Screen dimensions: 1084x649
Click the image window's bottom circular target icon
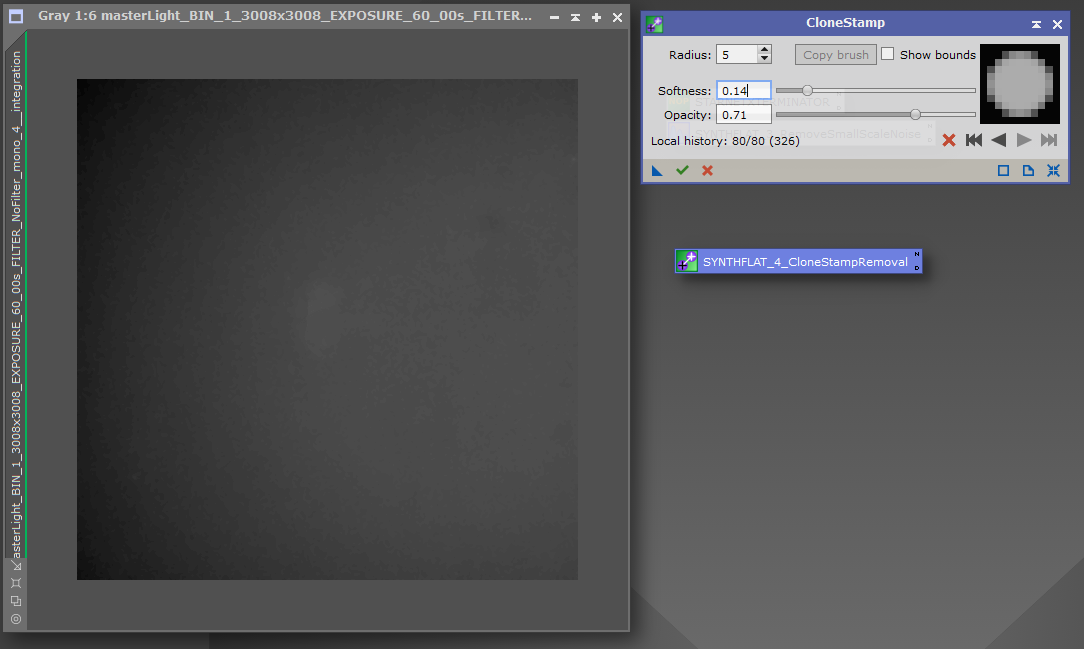pyautogui.click(x=16, y=619)
